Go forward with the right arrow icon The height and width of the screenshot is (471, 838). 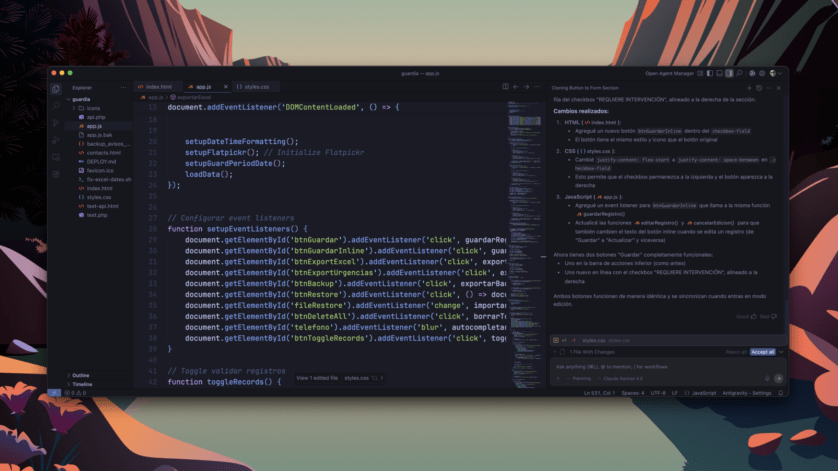(526, 87)
